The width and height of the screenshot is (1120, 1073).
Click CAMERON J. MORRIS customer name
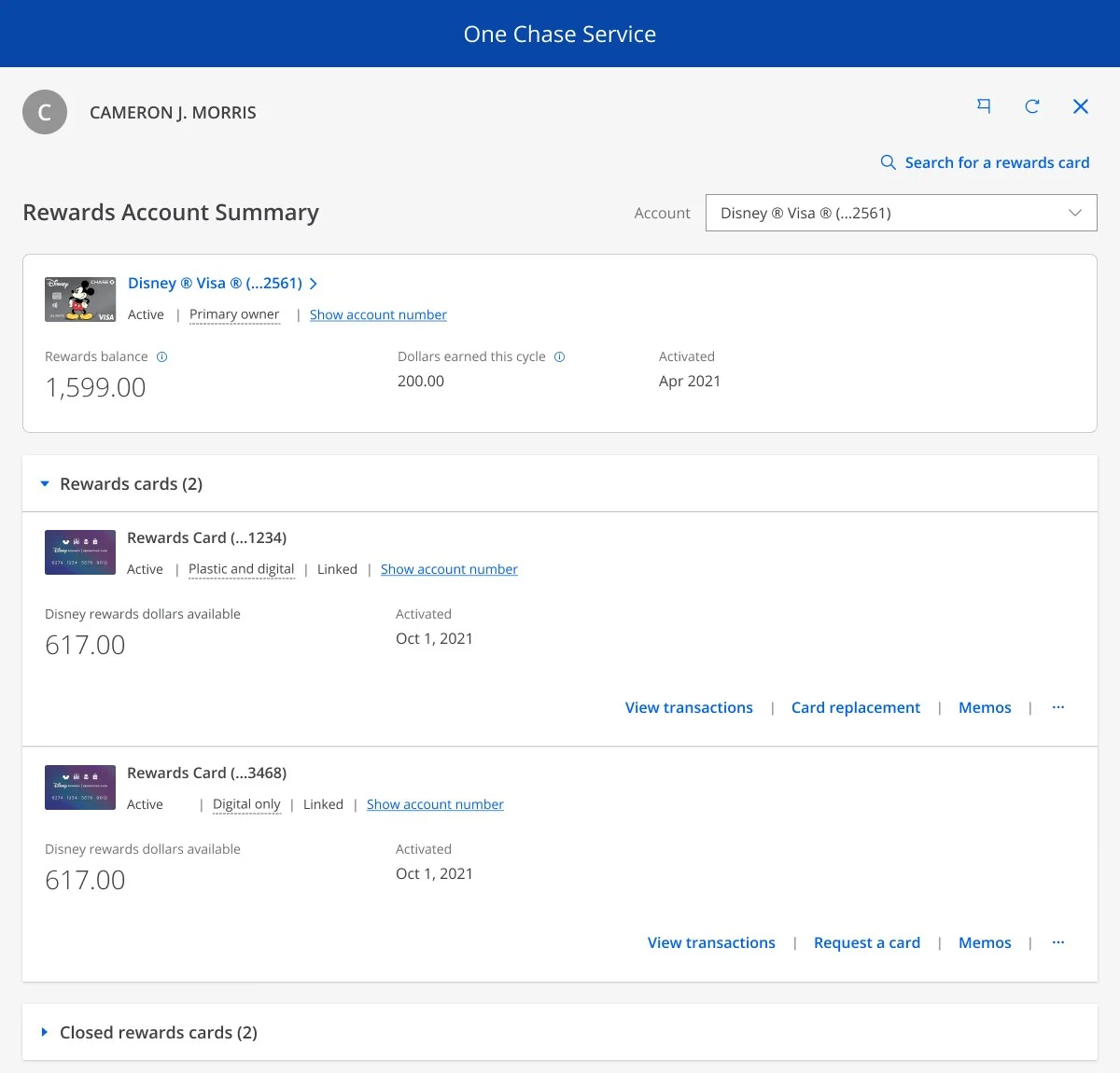[173, 112]
